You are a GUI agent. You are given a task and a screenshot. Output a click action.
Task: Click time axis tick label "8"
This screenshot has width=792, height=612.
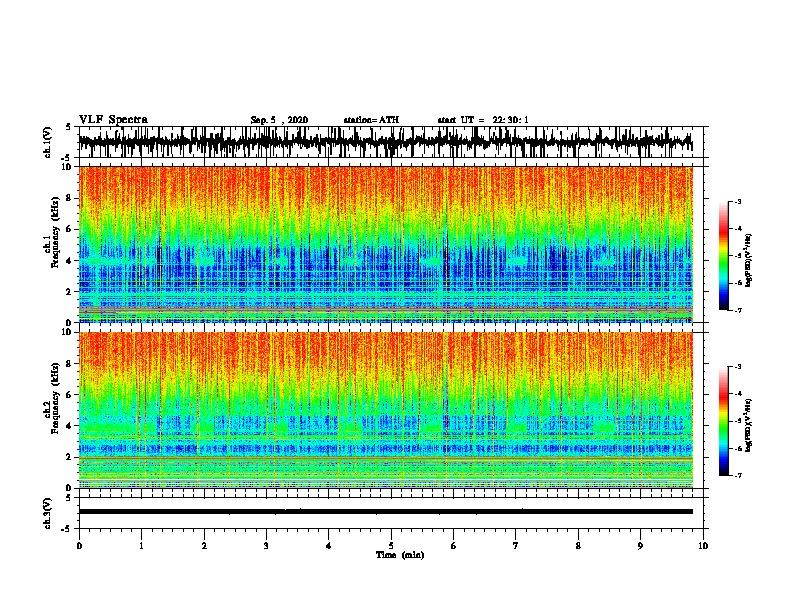(578, 546)
